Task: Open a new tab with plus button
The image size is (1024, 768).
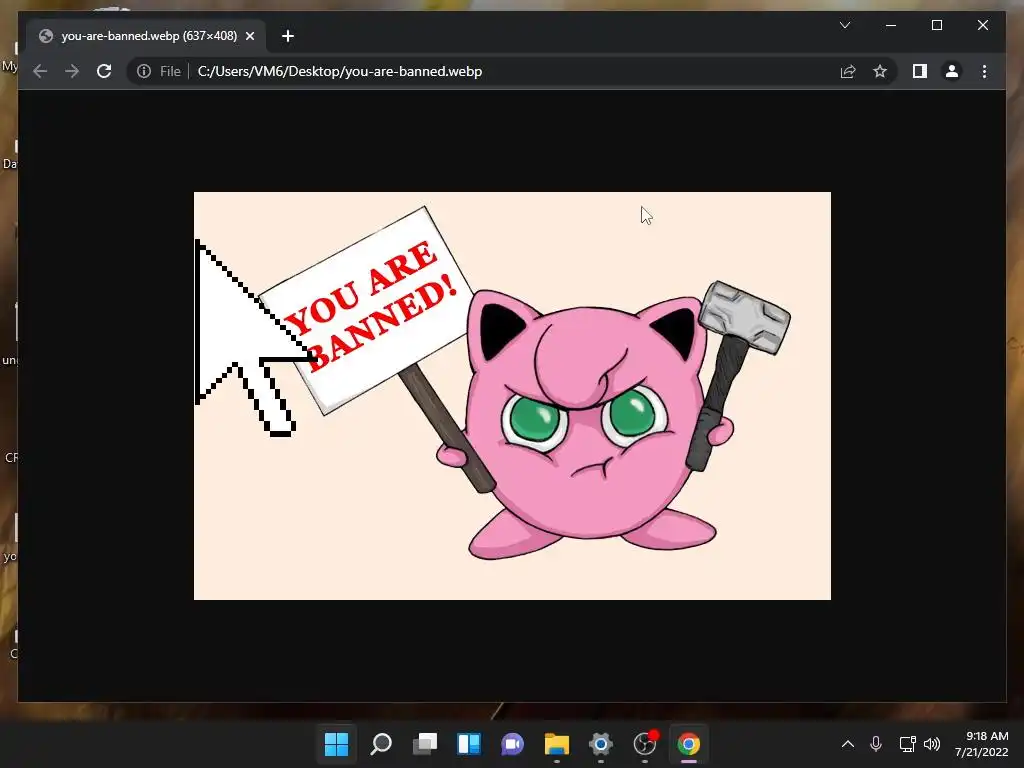Action: [x=287, y=36]
